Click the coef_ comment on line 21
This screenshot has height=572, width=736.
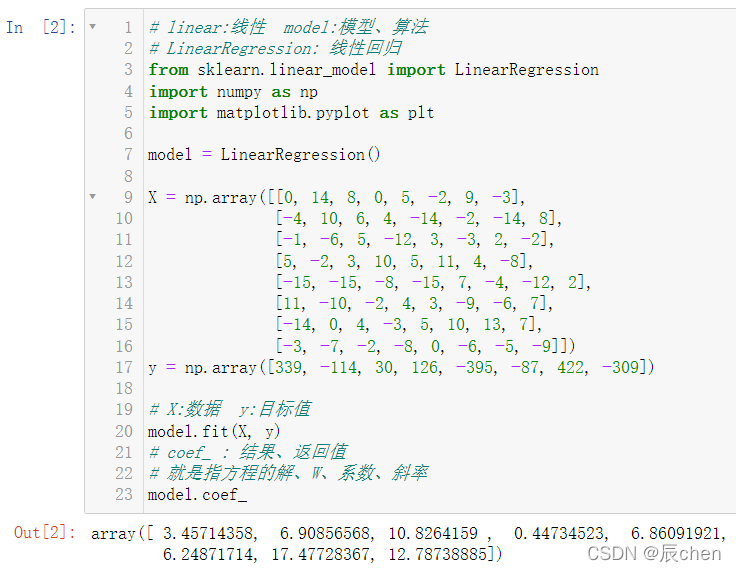coord(248,452)
